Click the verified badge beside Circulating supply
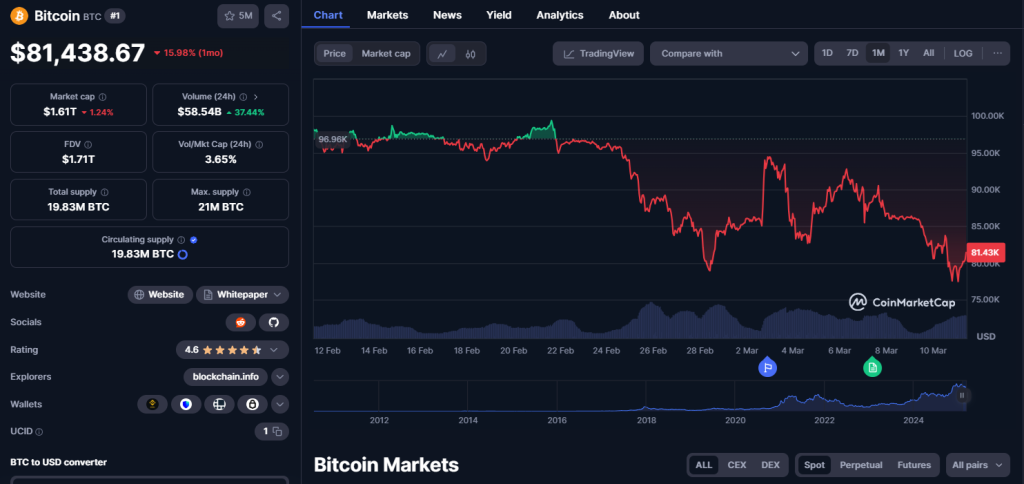This screenshot has width=1024, height=484. point(193,240)
